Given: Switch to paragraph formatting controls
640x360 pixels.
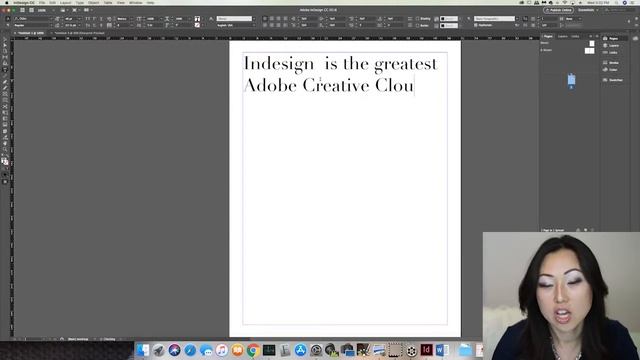Looking at the screenshot, I should click(8, 25).
